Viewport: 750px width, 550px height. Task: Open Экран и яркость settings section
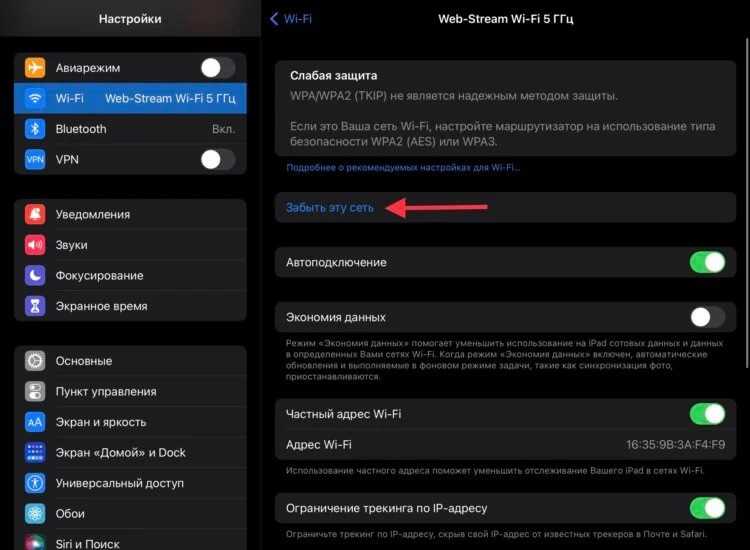tap(130, 422)
